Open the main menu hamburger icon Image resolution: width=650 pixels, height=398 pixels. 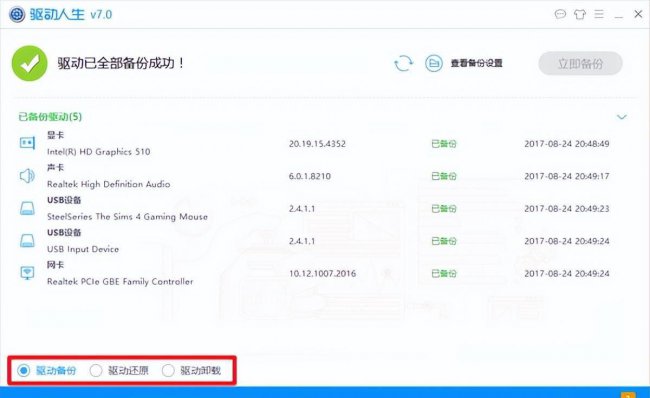[x=599, y=15]
